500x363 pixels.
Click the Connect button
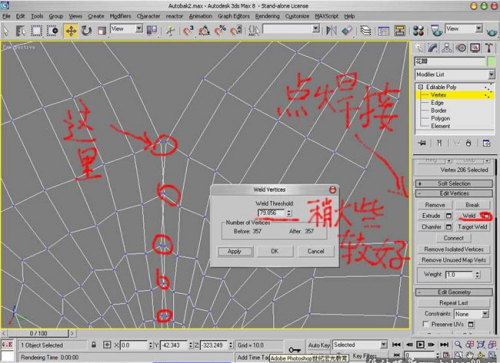(x=454, y=238)
